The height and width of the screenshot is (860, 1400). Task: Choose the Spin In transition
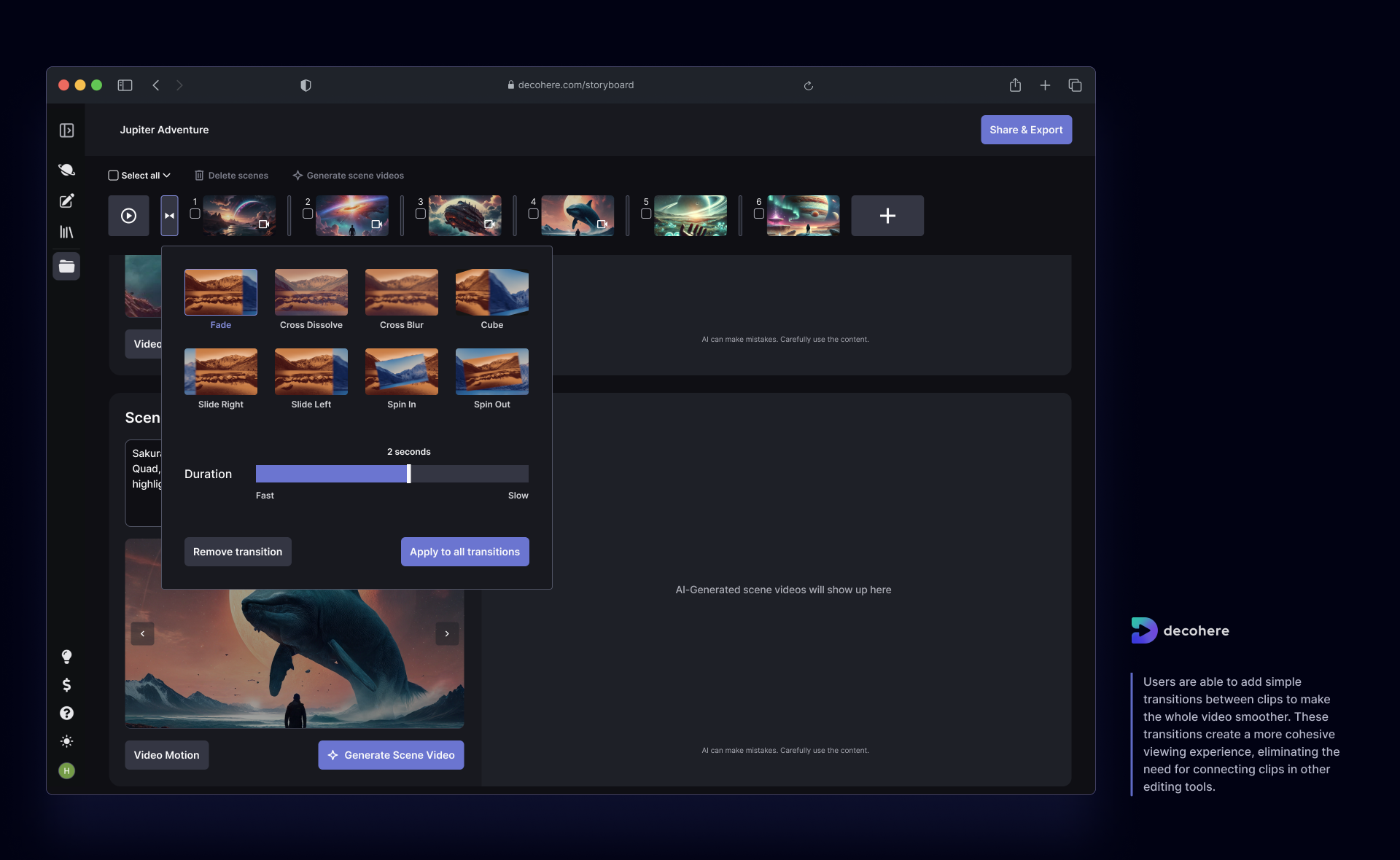[x=401, y=372]
